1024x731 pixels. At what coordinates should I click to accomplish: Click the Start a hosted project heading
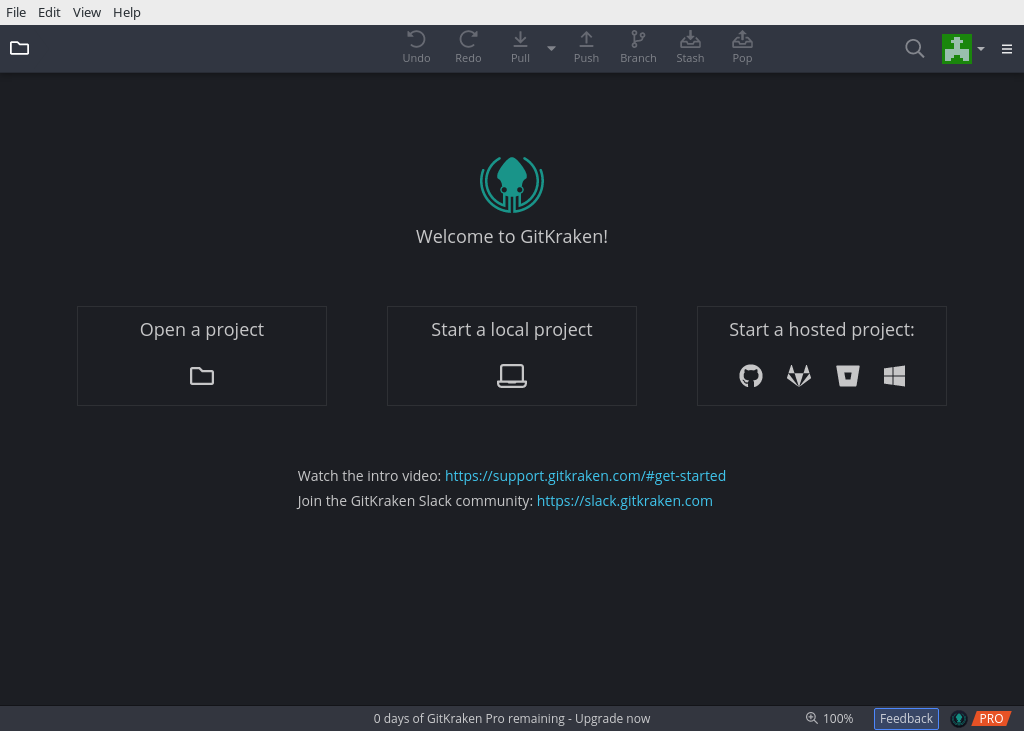[x=822, y=330]
